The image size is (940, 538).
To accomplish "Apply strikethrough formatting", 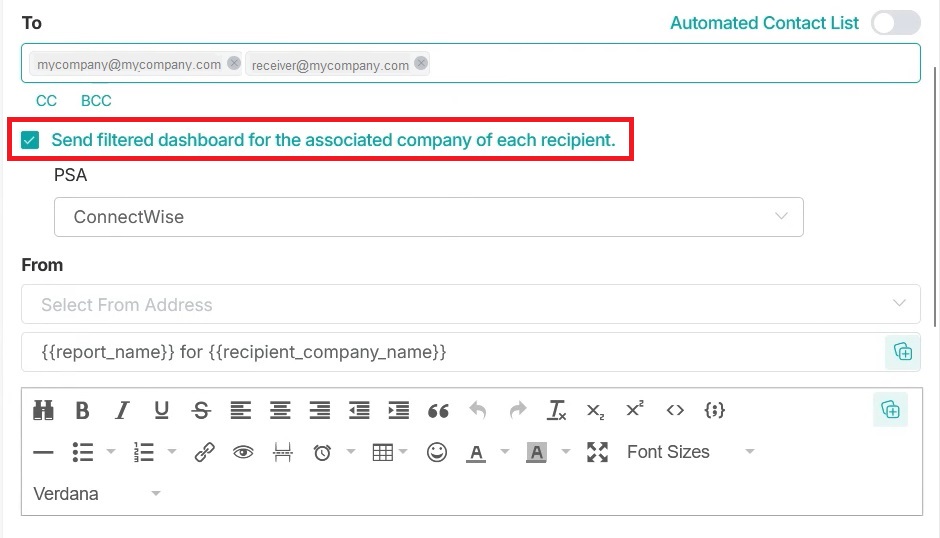I will point(201,410).
